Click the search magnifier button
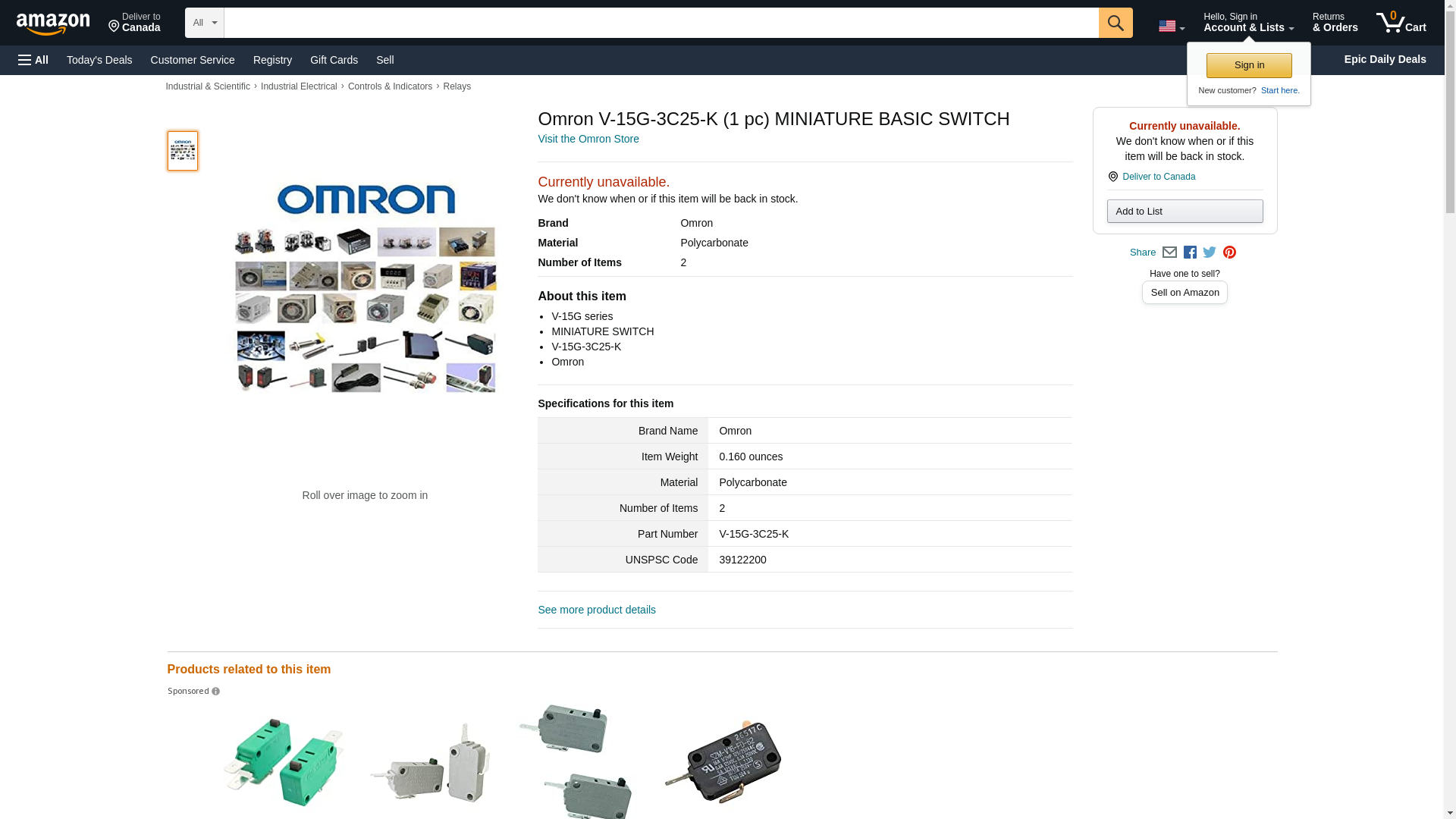 click(1115, 23)
